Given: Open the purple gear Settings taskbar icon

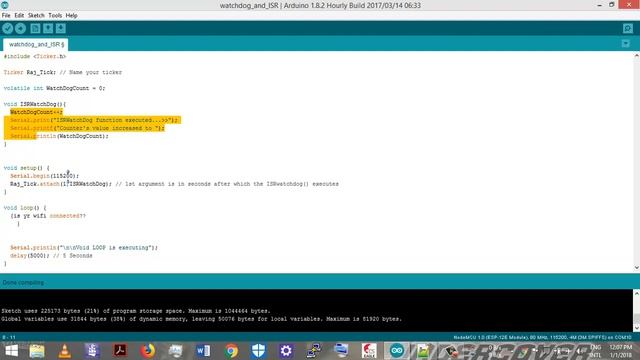Looking at the screenshot, I should 286,351.
